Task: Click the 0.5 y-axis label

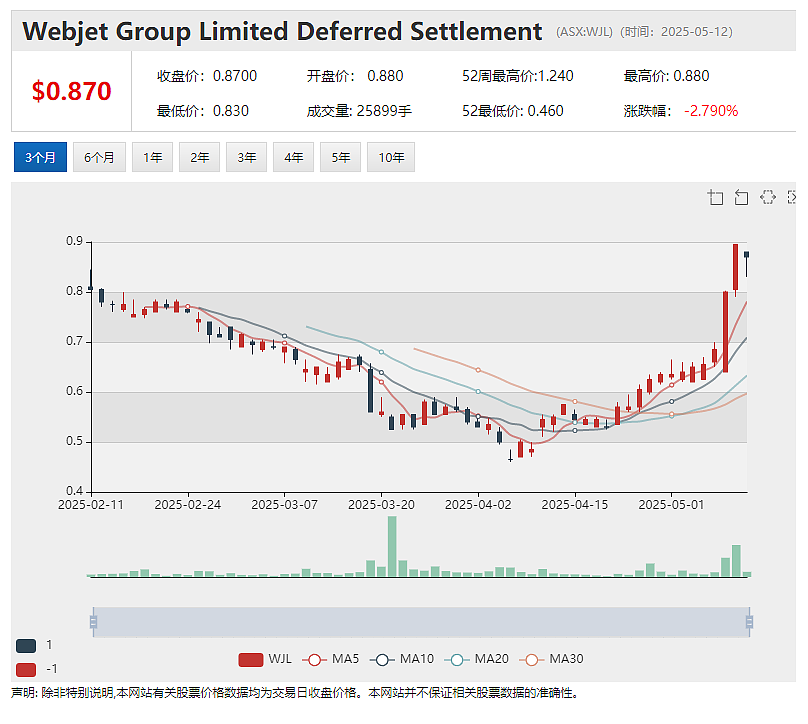Action: pyautogui.click(x=75, y=441)
